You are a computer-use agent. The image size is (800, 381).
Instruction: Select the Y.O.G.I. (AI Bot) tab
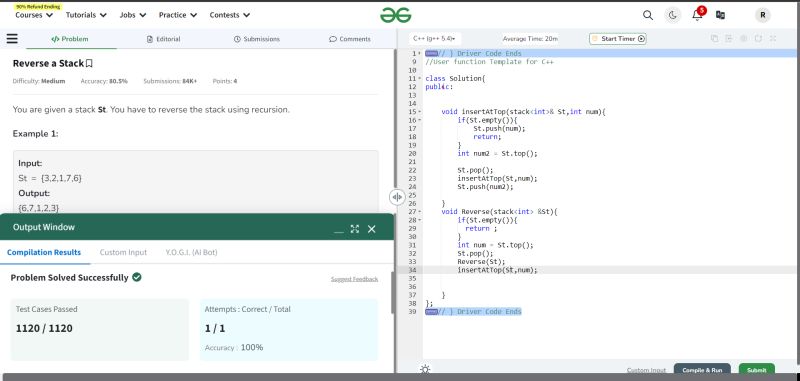coord(191,252)
